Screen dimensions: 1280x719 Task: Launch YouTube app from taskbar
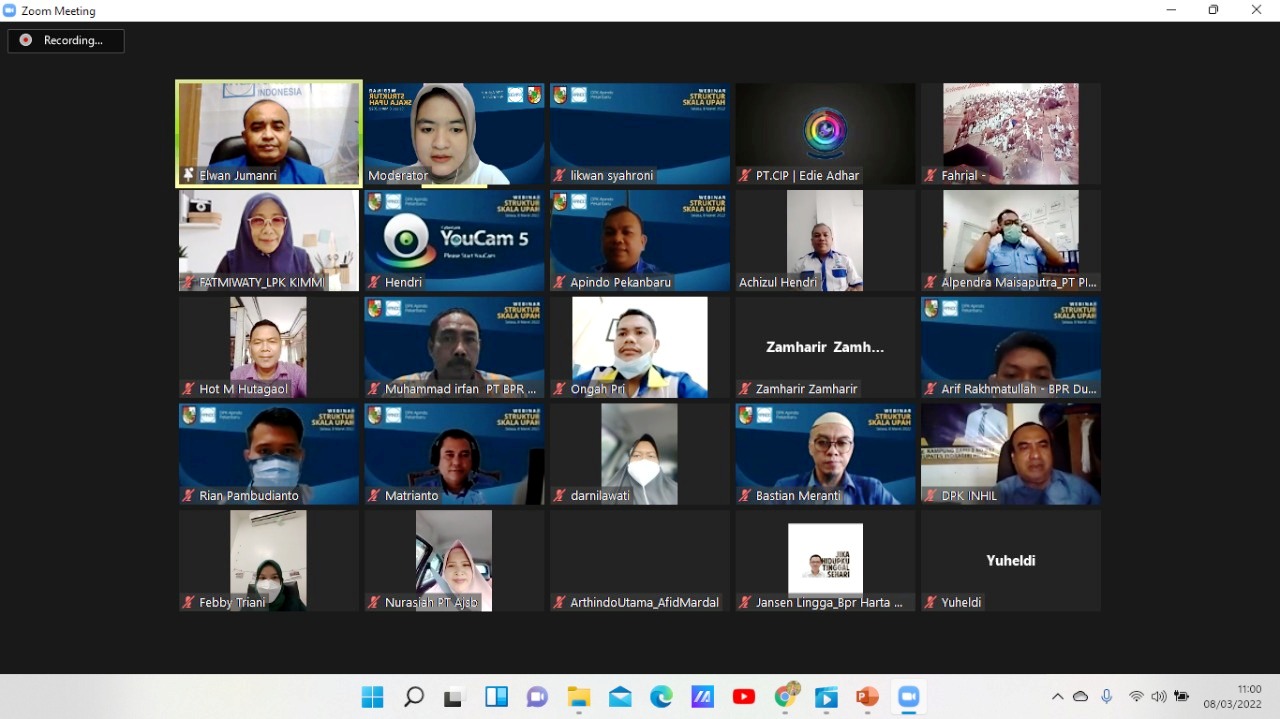pyautogui.click(x=744, y=697)
